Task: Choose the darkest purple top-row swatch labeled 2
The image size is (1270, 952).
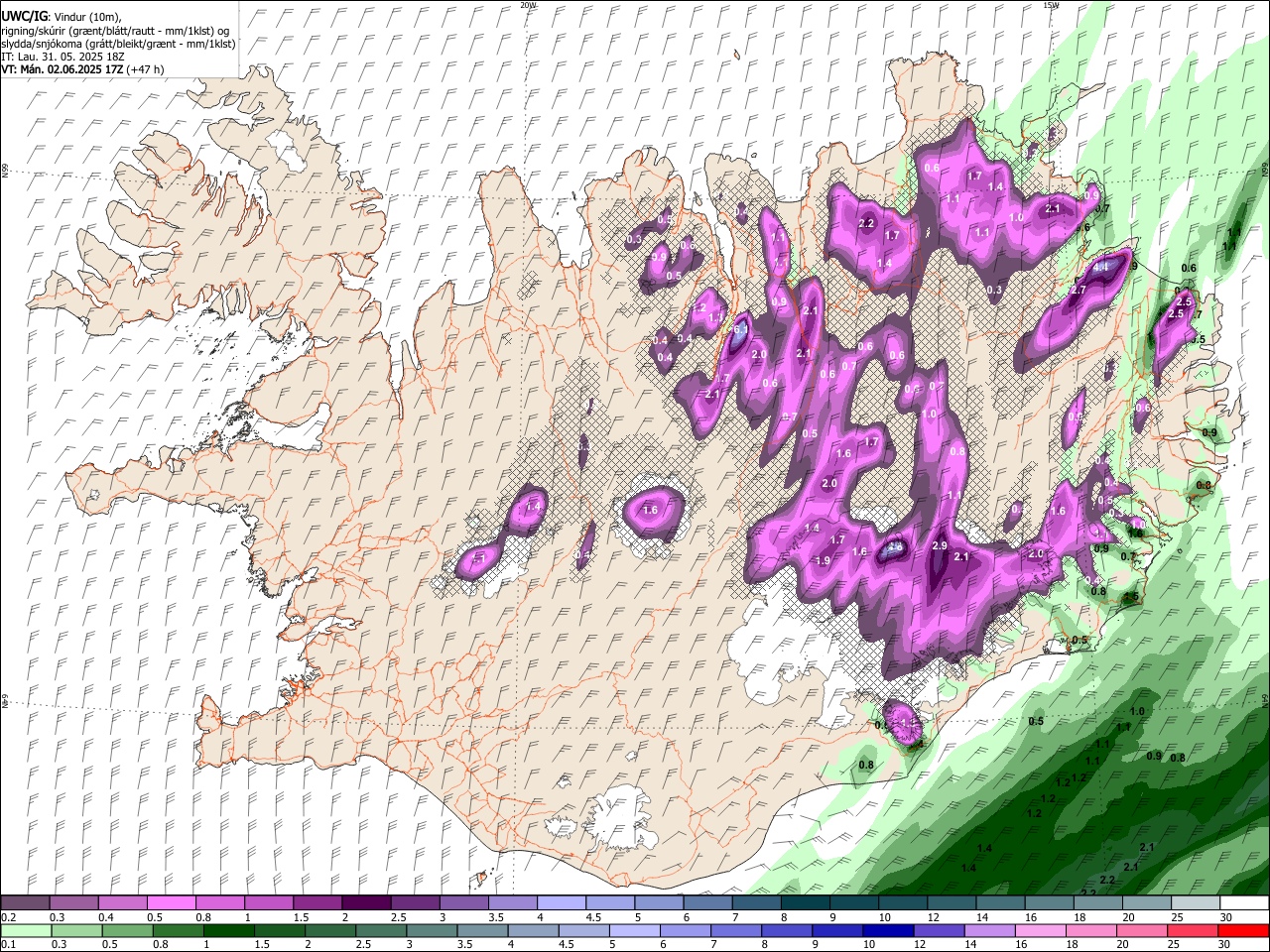Action: click(366, 903)
